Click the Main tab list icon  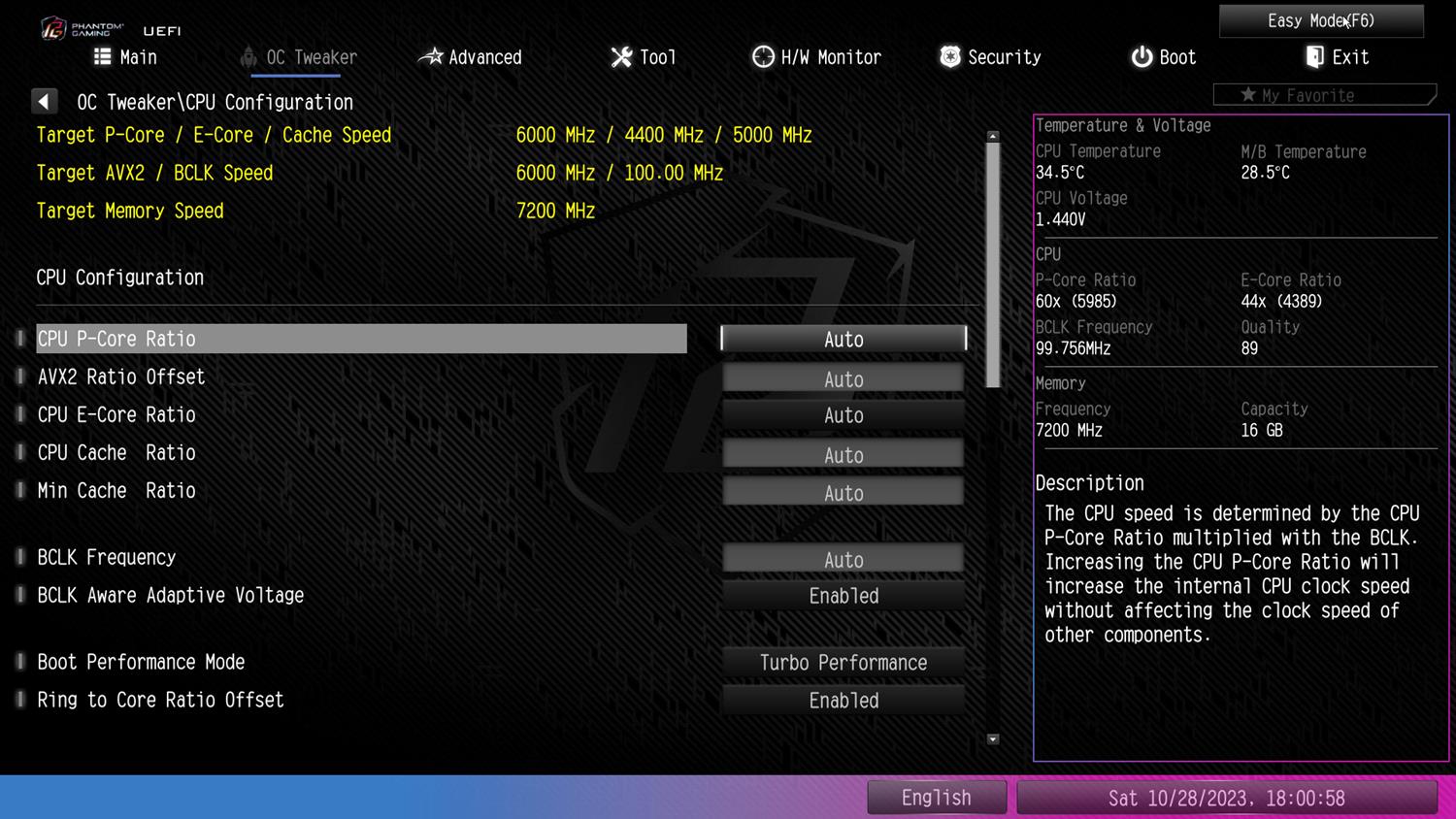102,56
